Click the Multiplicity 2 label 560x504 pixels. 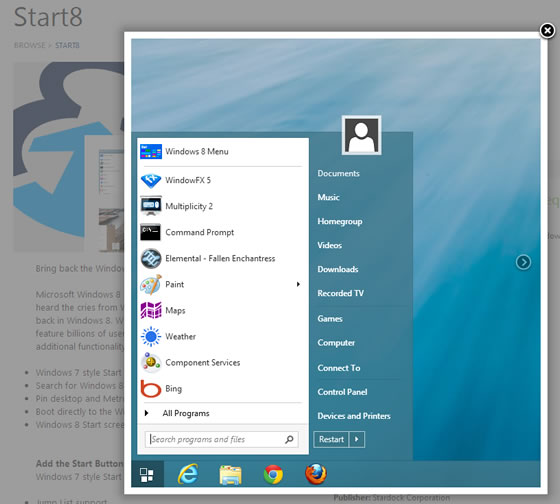189,206
